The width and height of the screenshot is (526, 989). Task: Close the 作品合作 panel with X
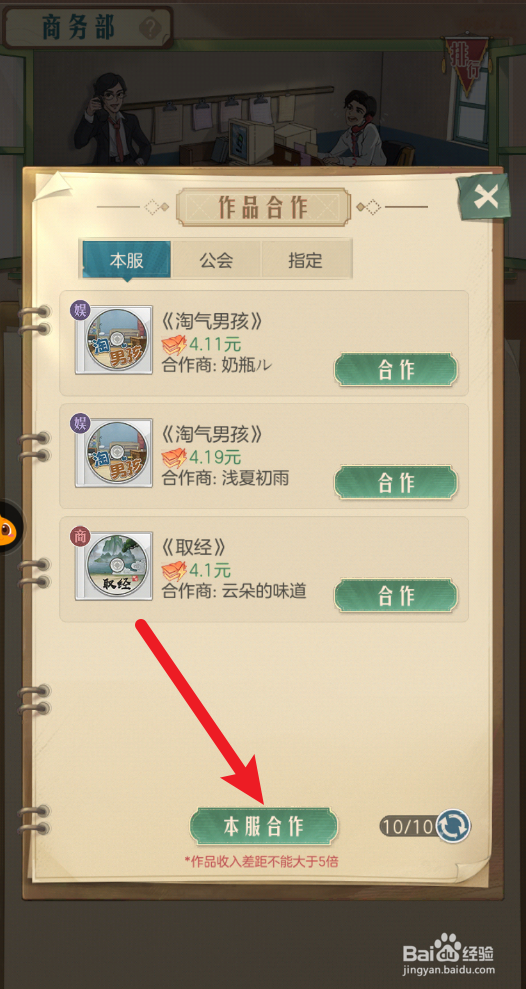(485, 197)
